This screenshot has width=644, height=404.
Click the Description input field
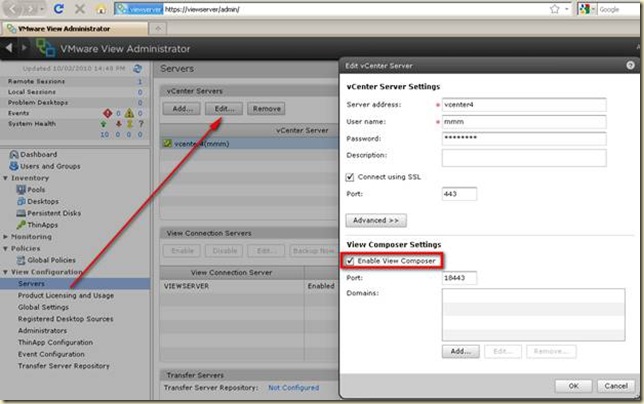pos(524,158)
